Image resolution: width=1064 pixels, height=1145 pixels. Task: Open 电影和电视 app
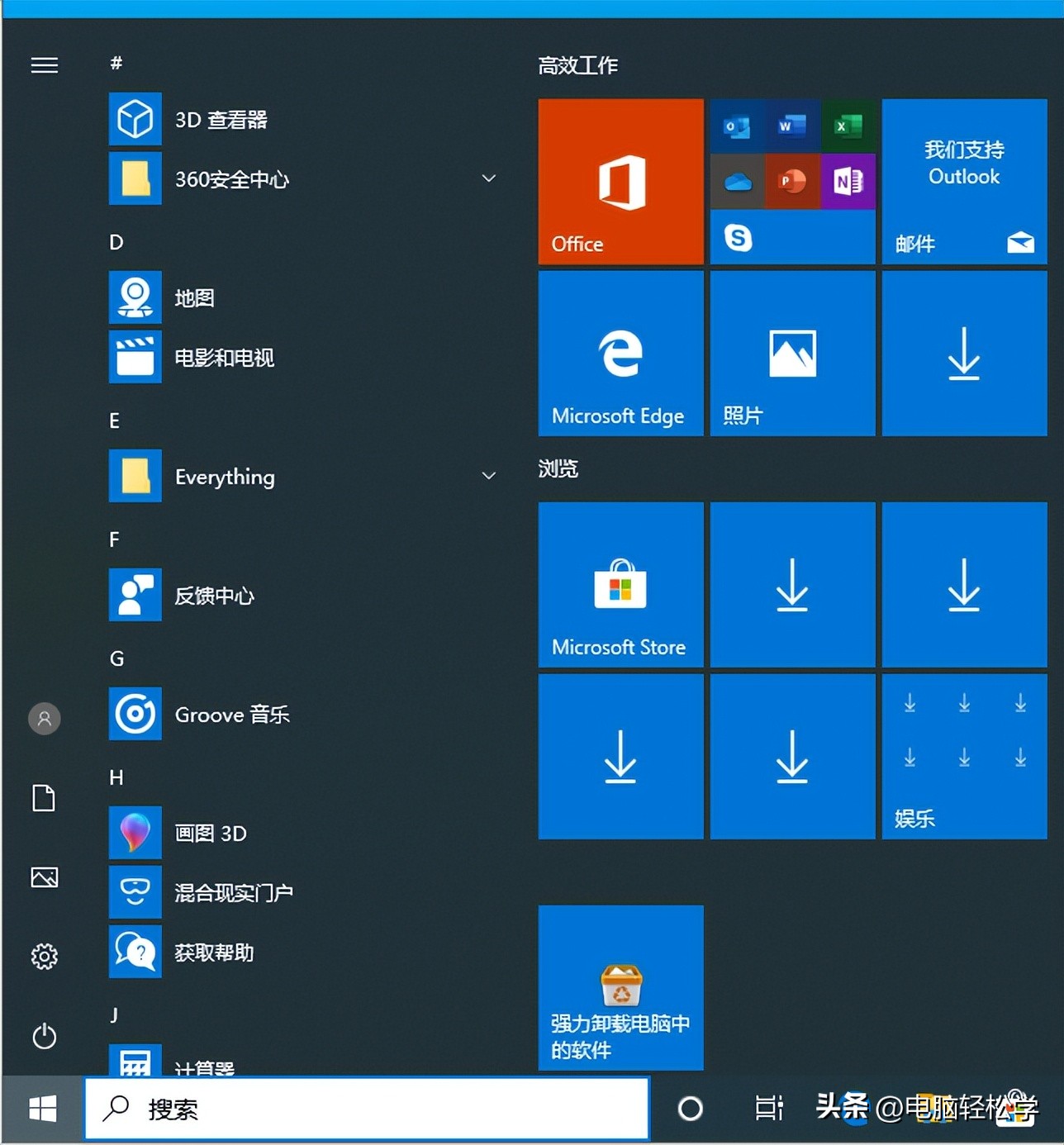click(302, 358)
